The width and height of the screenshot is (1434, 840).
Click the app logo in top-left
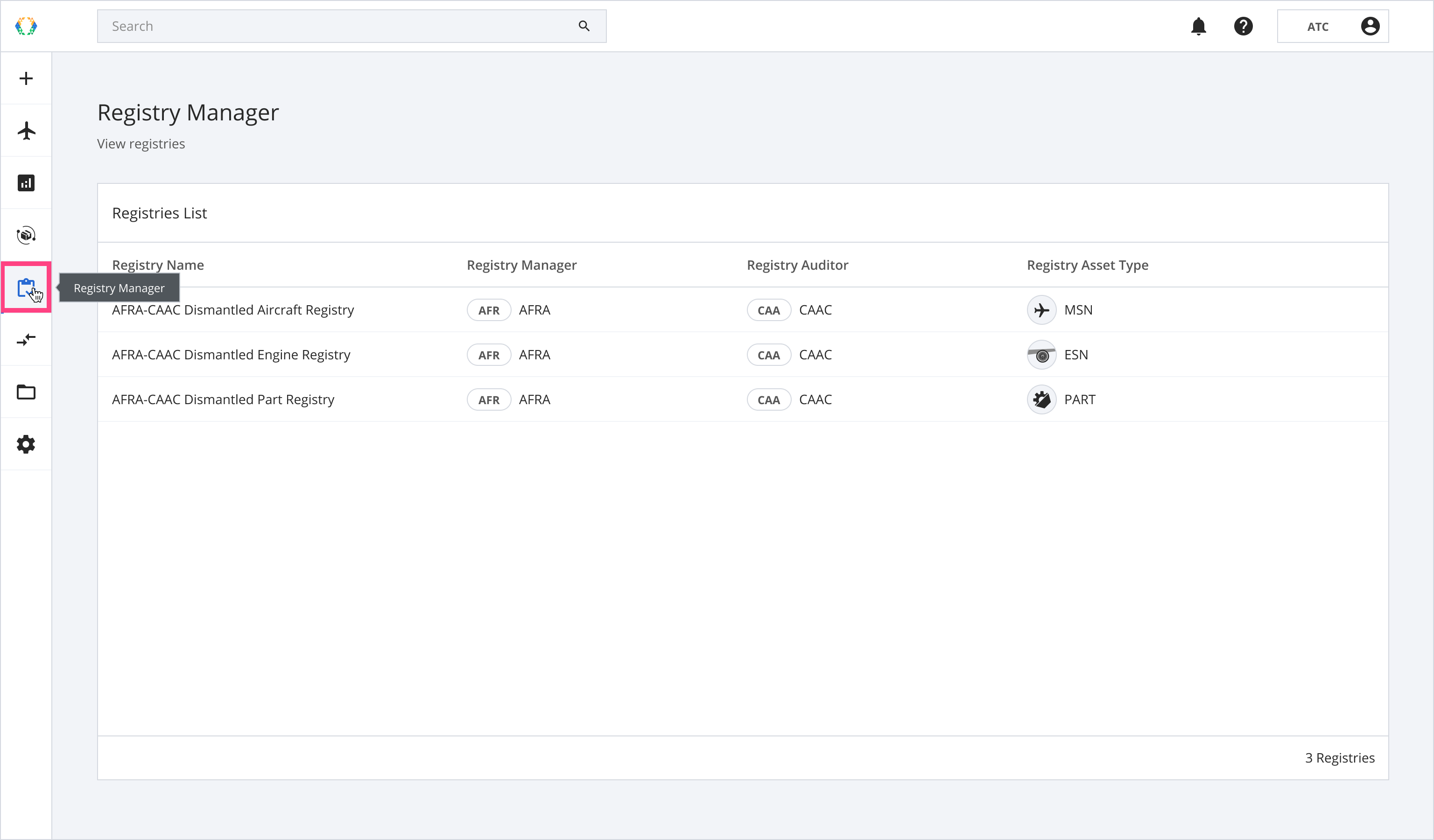click(26, 26)
